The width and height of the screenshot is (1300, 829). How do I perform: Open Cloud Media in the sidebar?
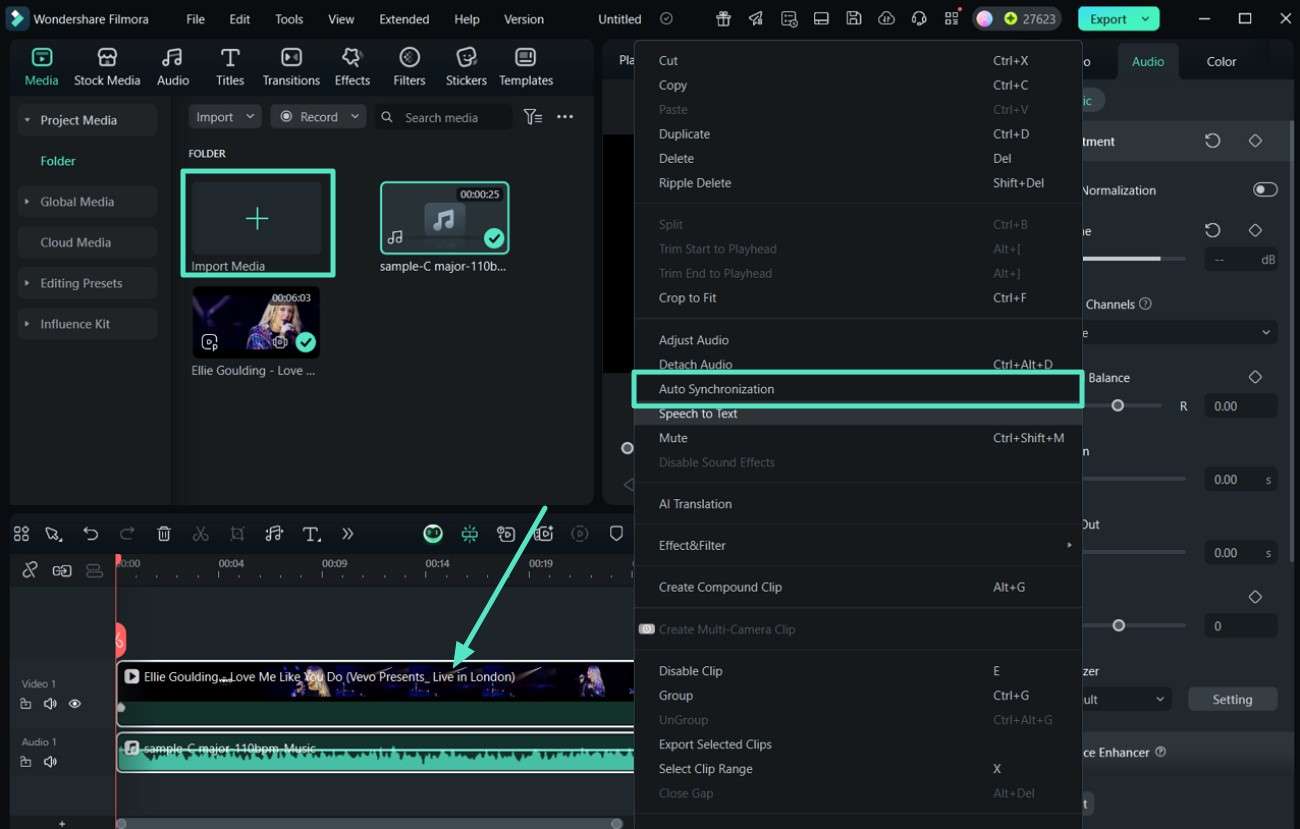pyautogui.click(x=87, y=242)
